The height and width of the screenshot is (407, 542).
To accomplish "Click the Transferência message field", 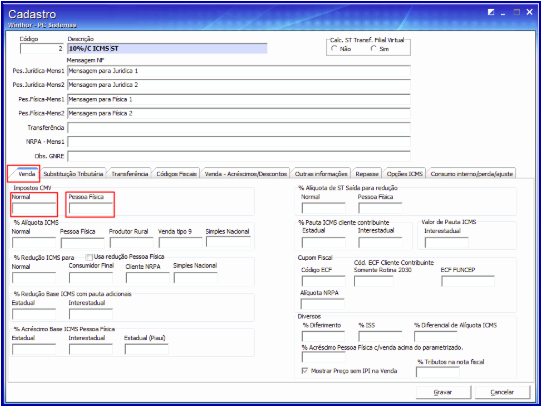I will tap(239, 128).
